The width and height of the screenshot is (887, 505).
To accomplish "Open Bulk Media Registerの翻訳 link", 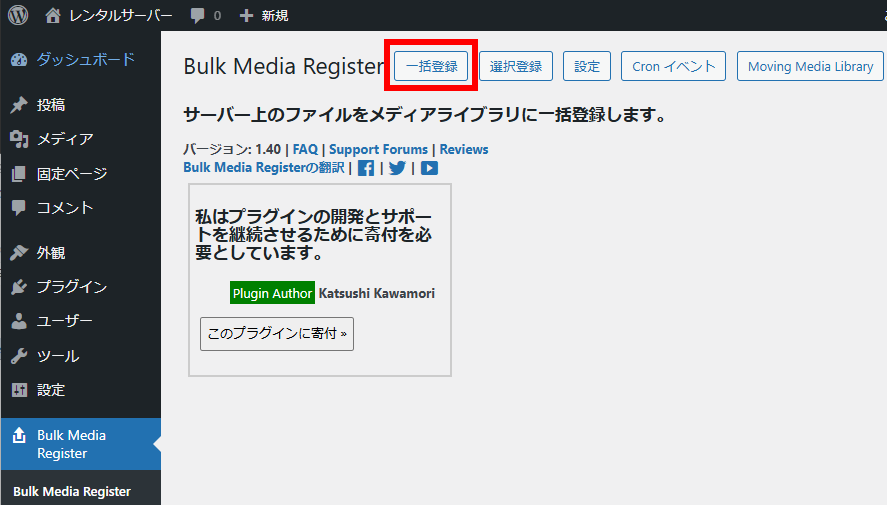I will point(264,167).
